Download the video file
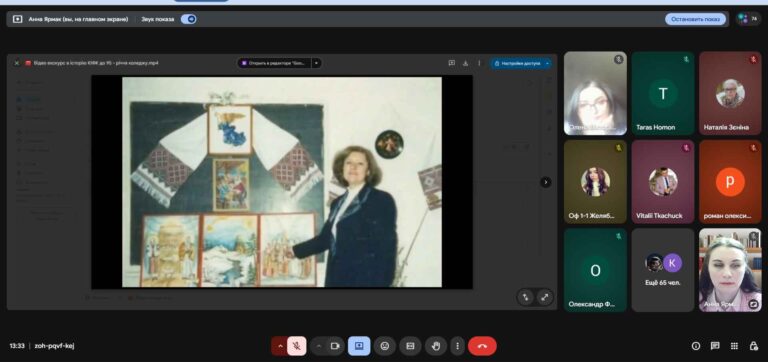The height and width of the screenshot is (362, 768). click(465, 63)
